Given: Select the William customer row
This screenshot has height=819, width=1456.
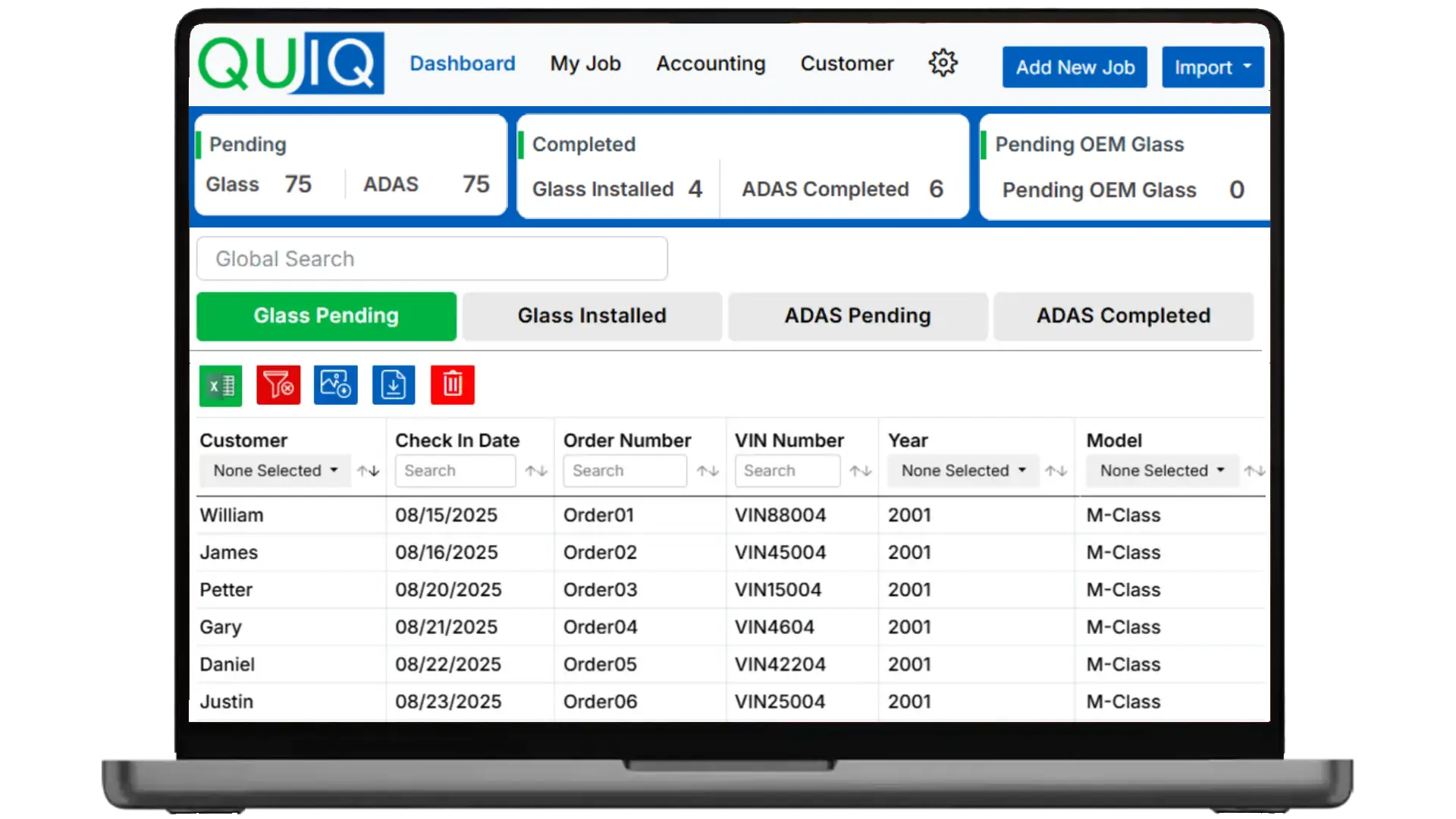Looking at the screenshot, I should pyautogui.click(x=232, y=516).
